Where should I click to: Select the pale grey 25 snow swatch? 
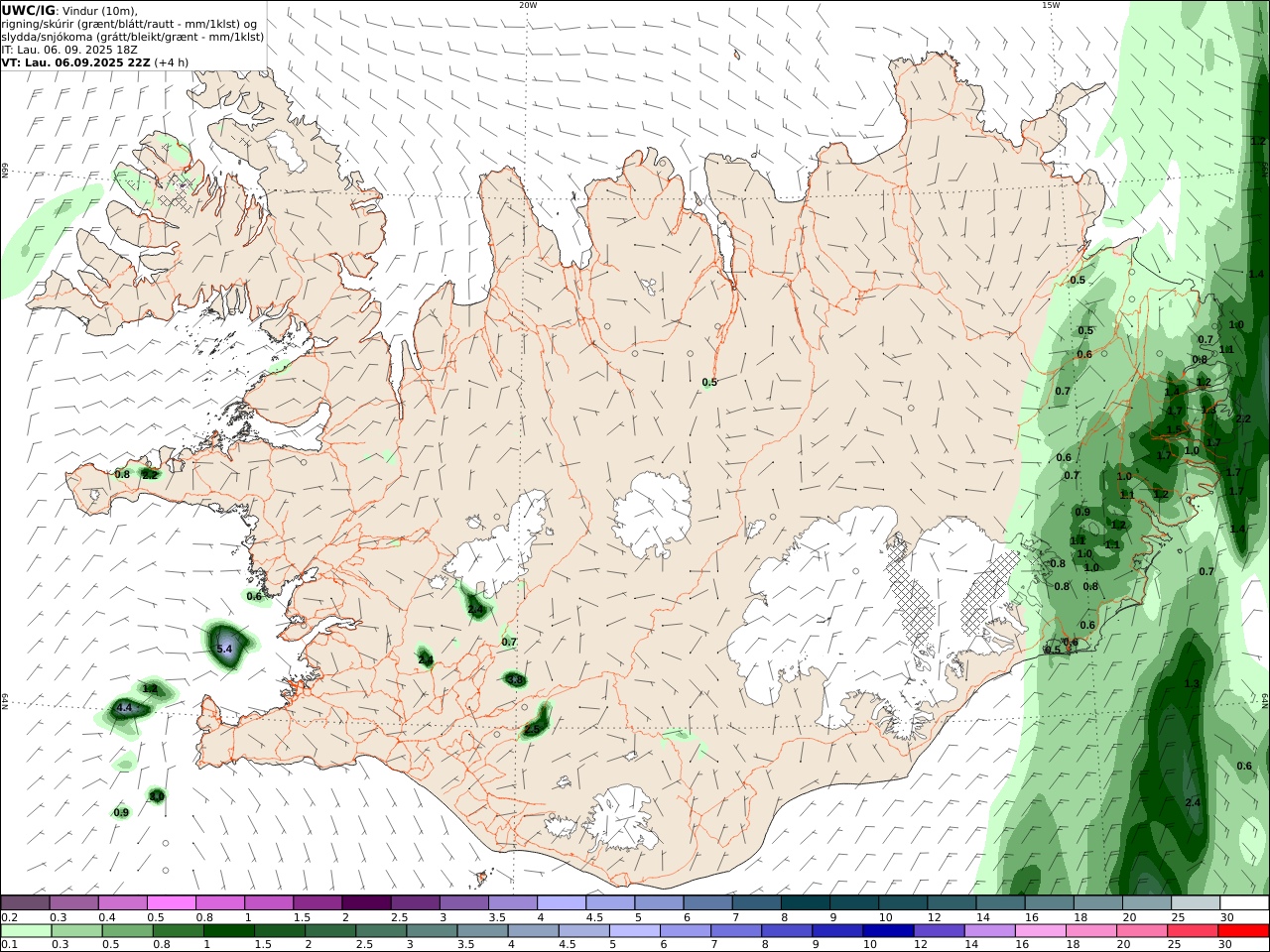tap(1196, 903)
